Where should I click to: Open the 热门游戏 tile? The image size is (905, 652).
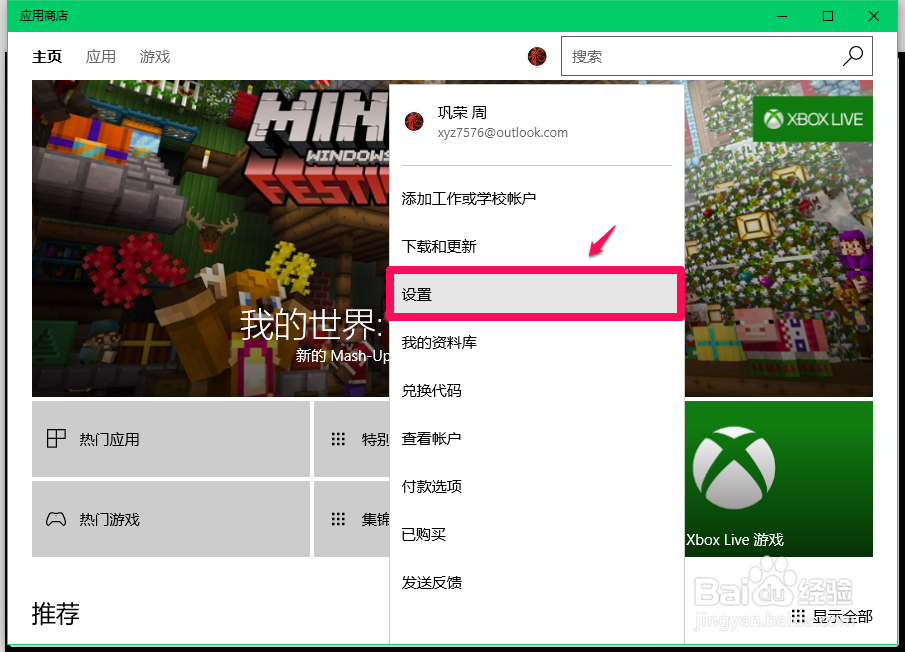pyautogui.click(x=171, y=519)
